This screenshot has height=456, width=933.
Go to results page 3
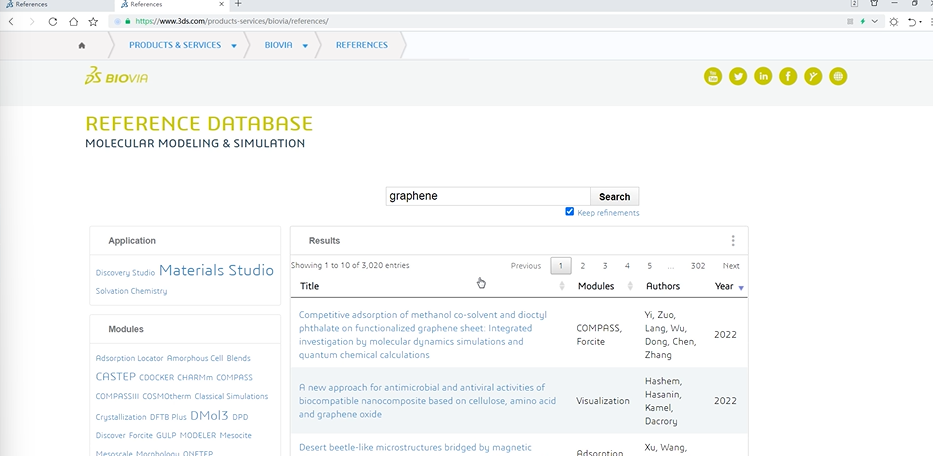point(605,266)
